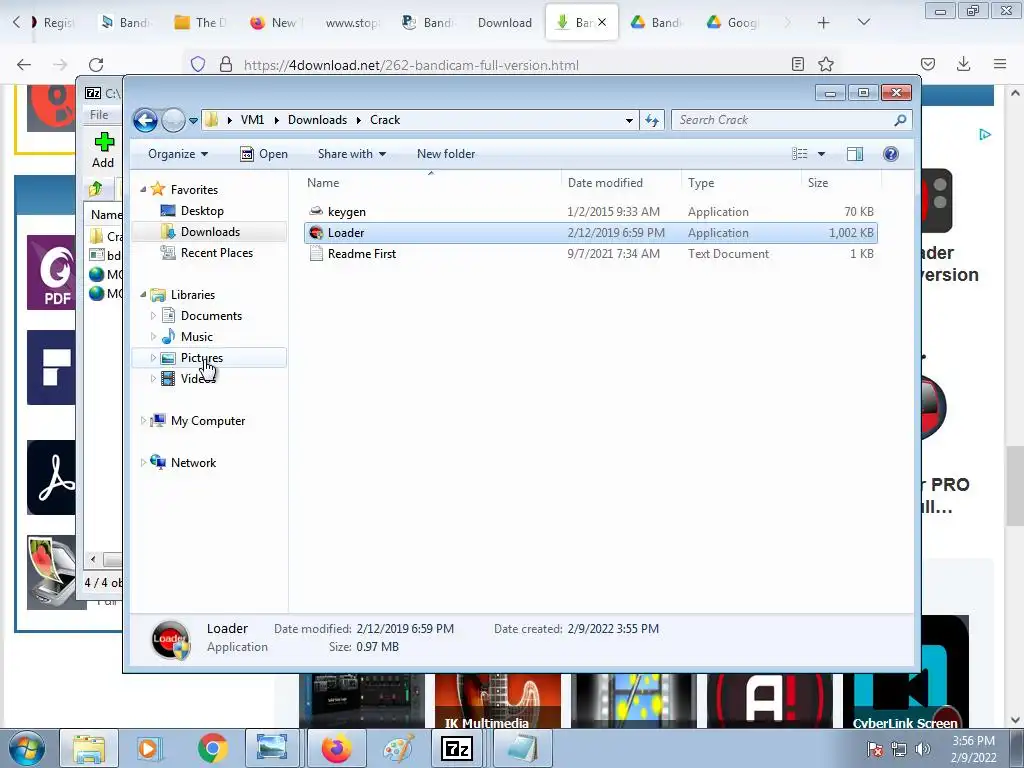Toggle Firefox reader view icon
This screenshot has width=1024, height=768.
pos(797,64)
